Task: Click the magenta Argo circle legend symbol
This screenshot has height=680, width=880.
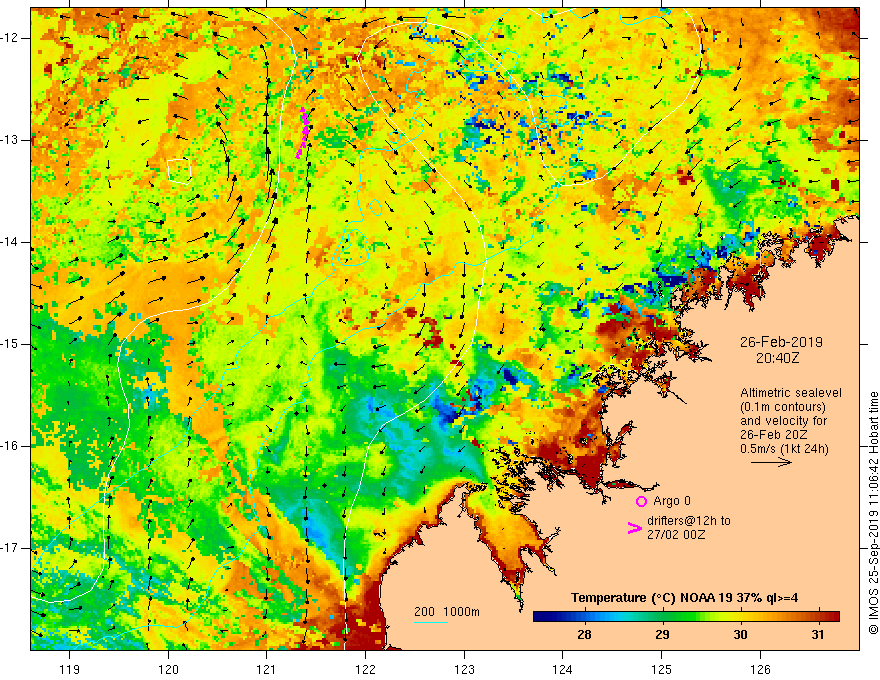Action: [641, 501]
